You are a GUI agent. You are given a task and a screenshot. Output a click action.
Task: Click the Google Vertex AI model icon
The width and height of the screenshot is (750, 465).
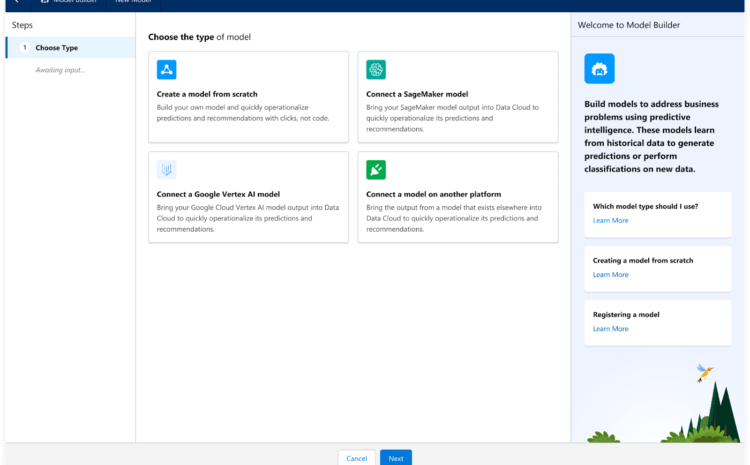pyautogui.click(x=166, y=169)
